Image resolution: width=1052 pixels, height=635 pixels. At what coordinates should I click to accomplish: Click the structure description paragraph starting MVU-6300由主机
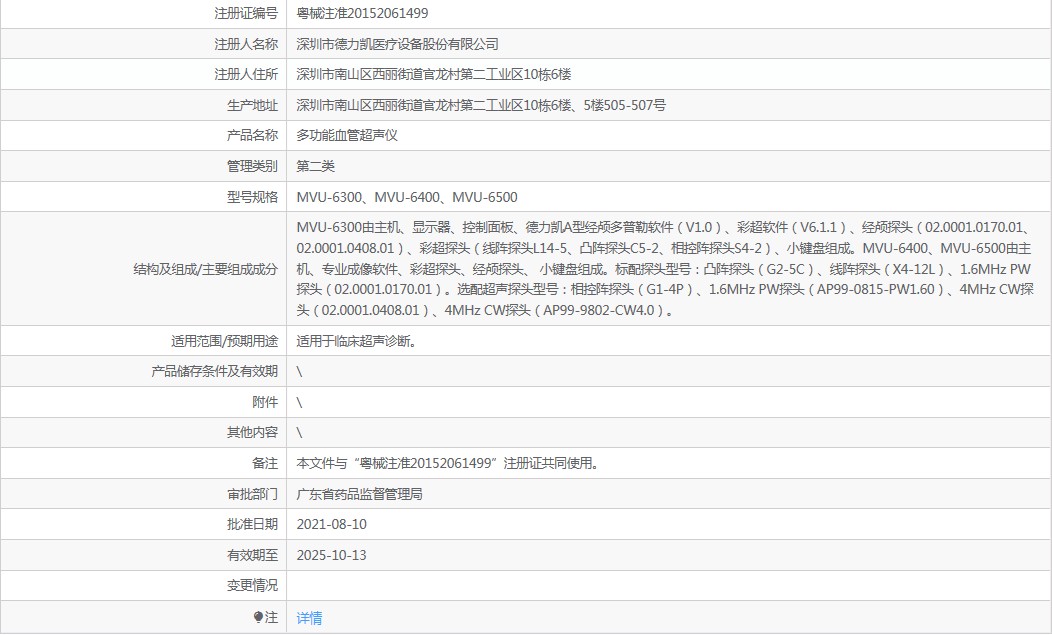coord(665,268)
